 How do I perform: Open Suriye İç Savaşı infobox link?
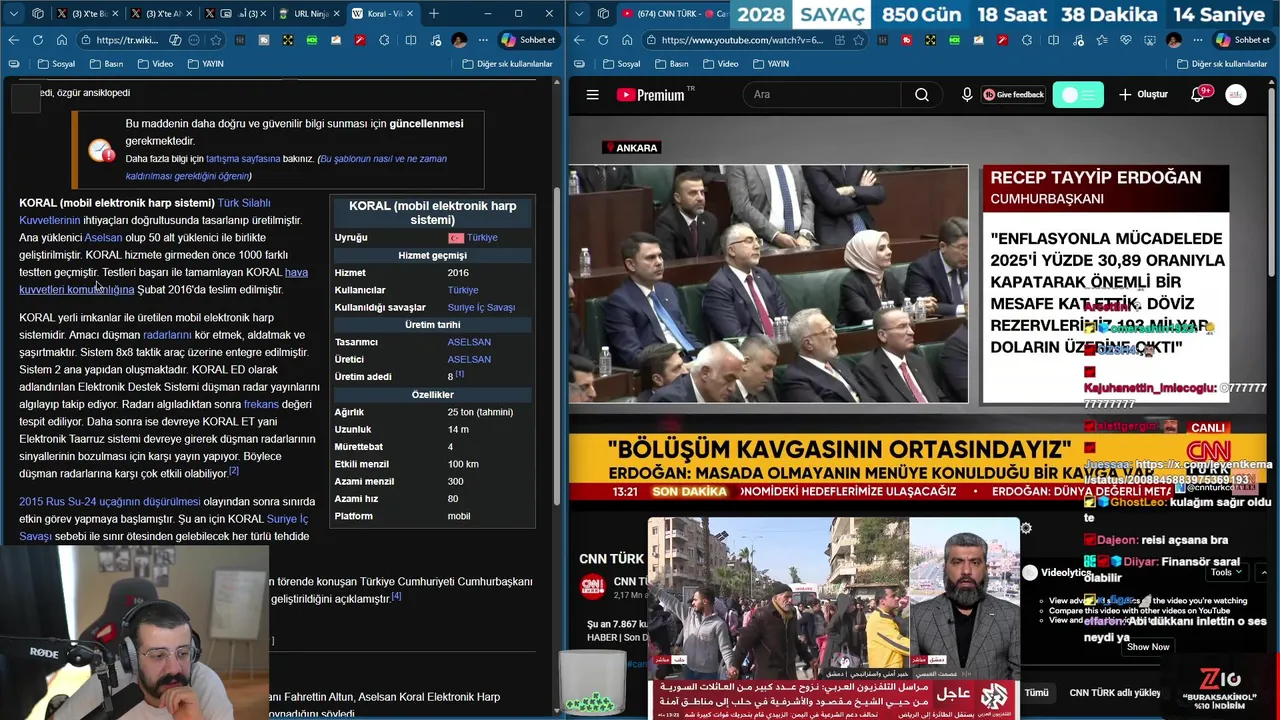point(481,308)
